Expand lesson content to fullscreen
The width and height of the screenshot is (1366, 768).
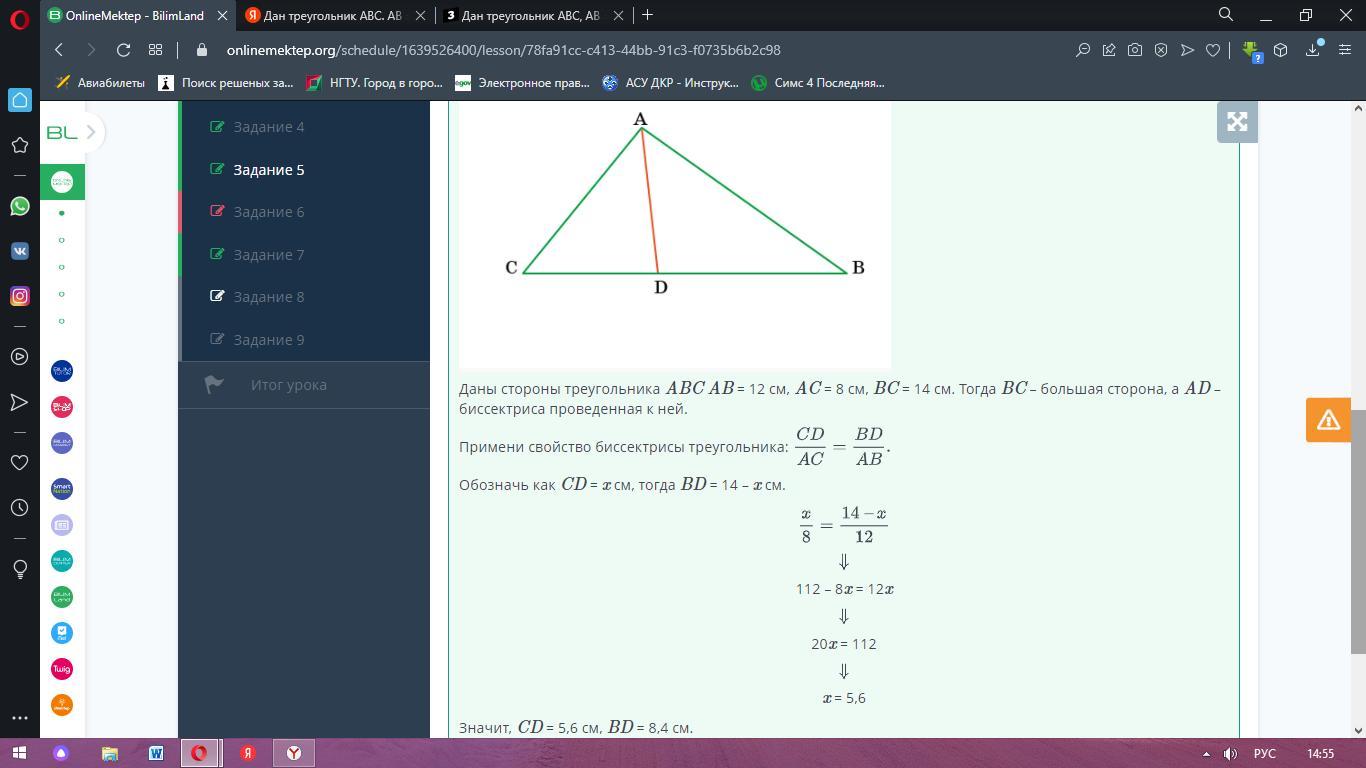coord(1237,122)
